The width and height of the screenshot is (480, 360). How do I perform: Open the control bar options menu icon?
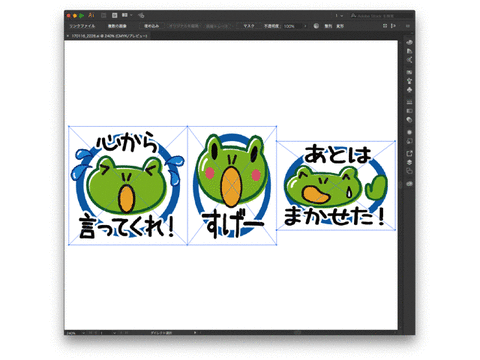point(407,26)
